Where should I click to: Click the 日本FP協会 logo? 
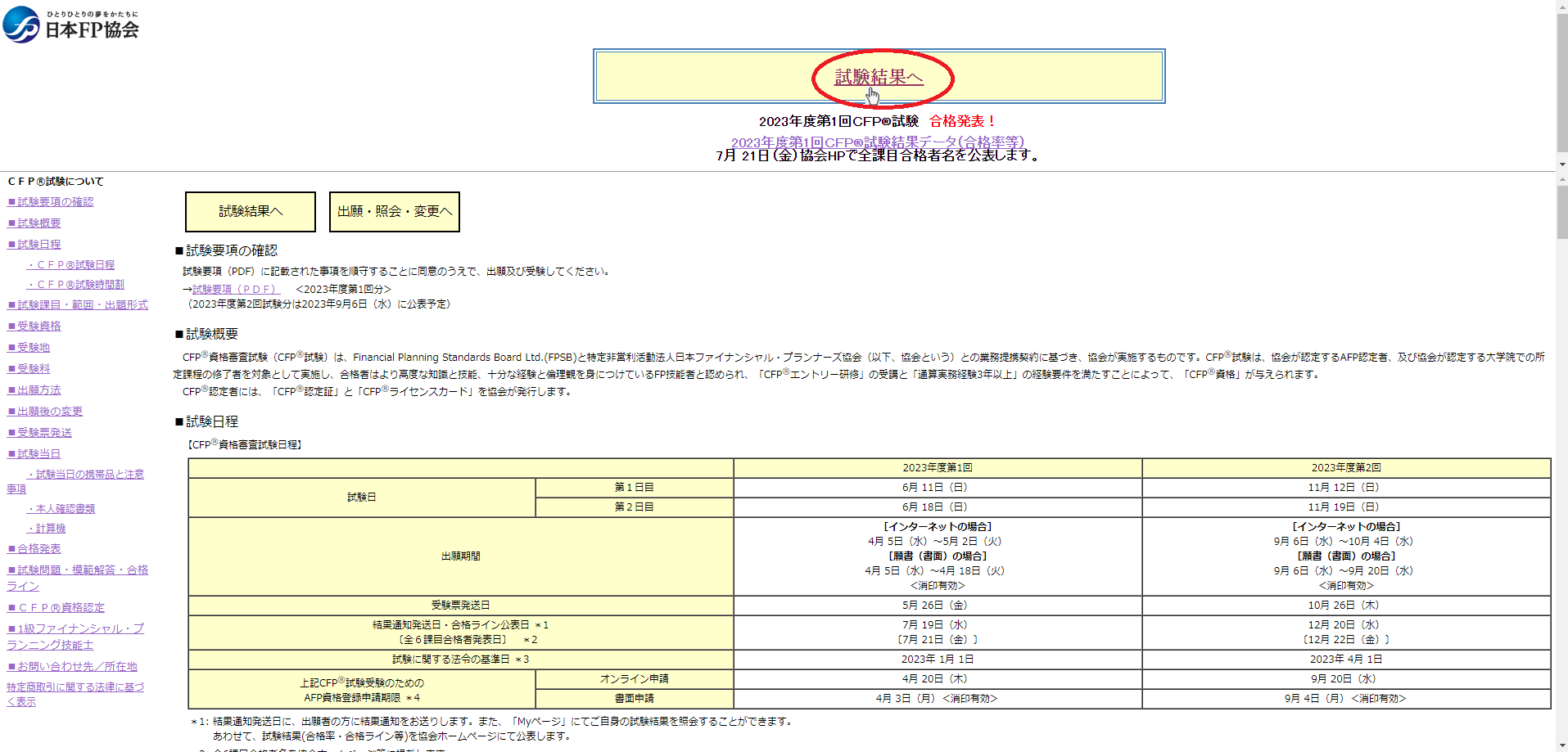click(71, 25)
